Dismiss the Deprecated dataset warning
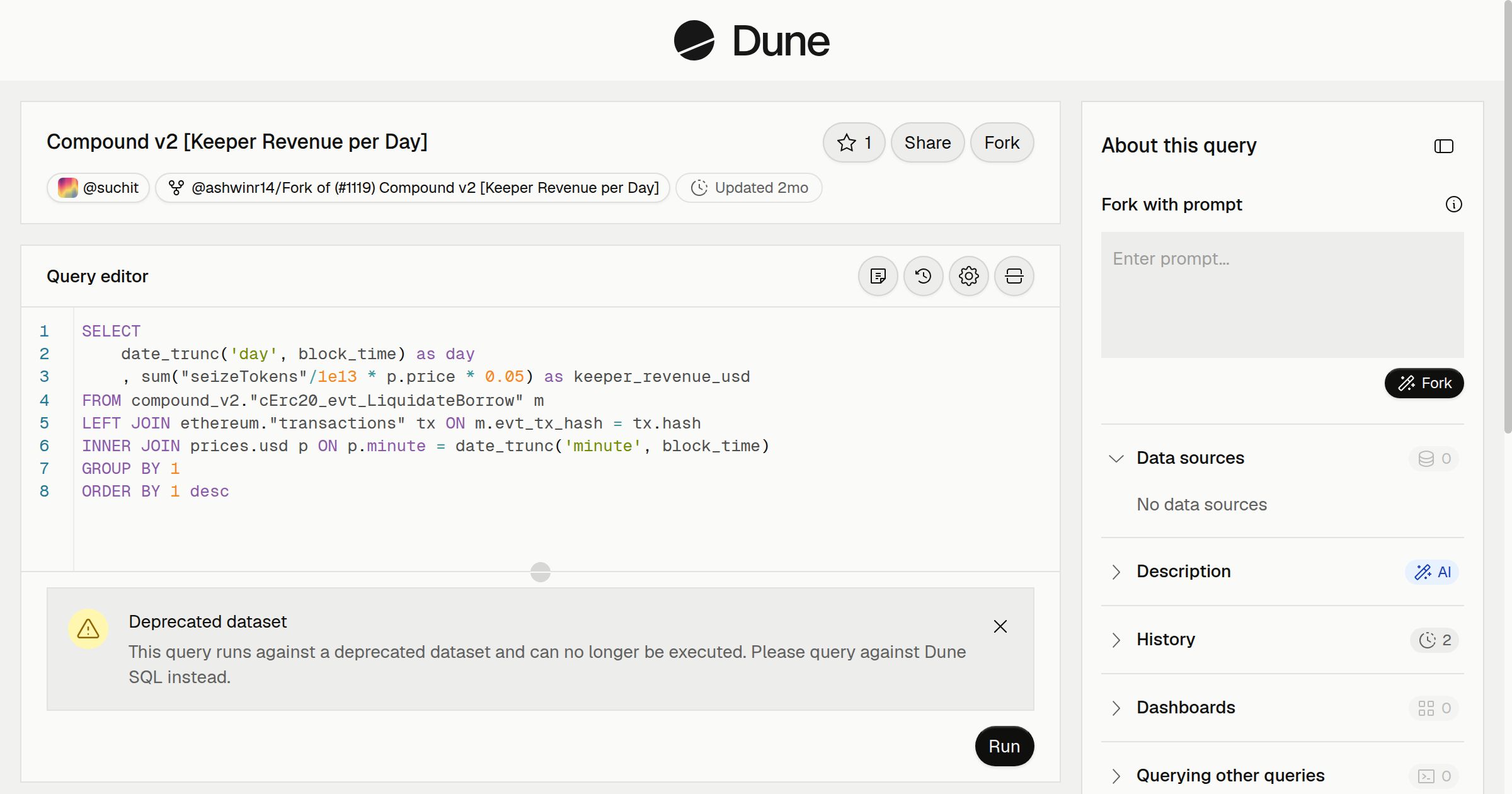This screenshot has width=1512, height=794. pos(1000,626)
